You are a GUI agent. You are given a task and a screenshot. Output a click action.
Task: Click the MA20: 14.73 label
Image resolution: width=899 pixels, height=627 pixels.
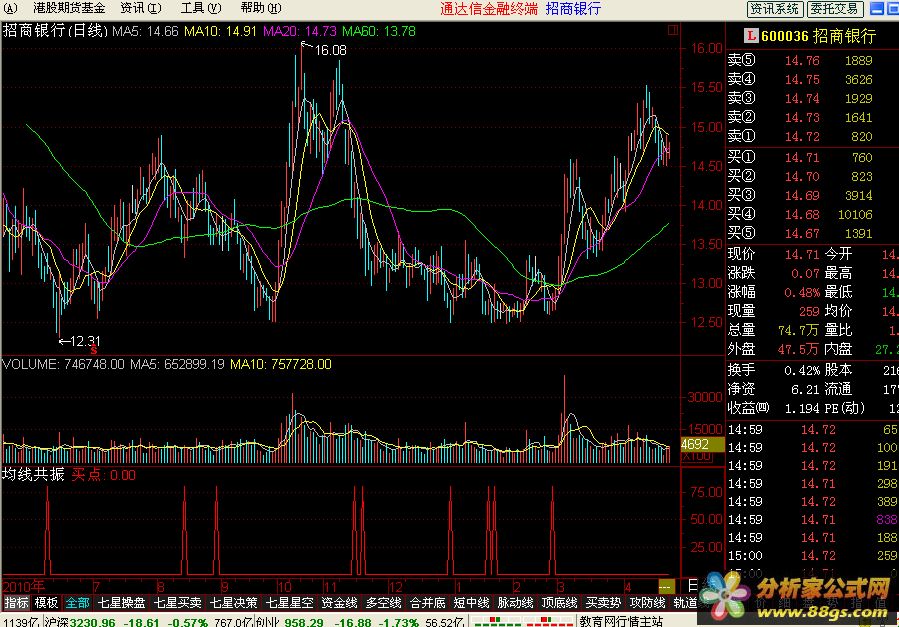[300, 32]
